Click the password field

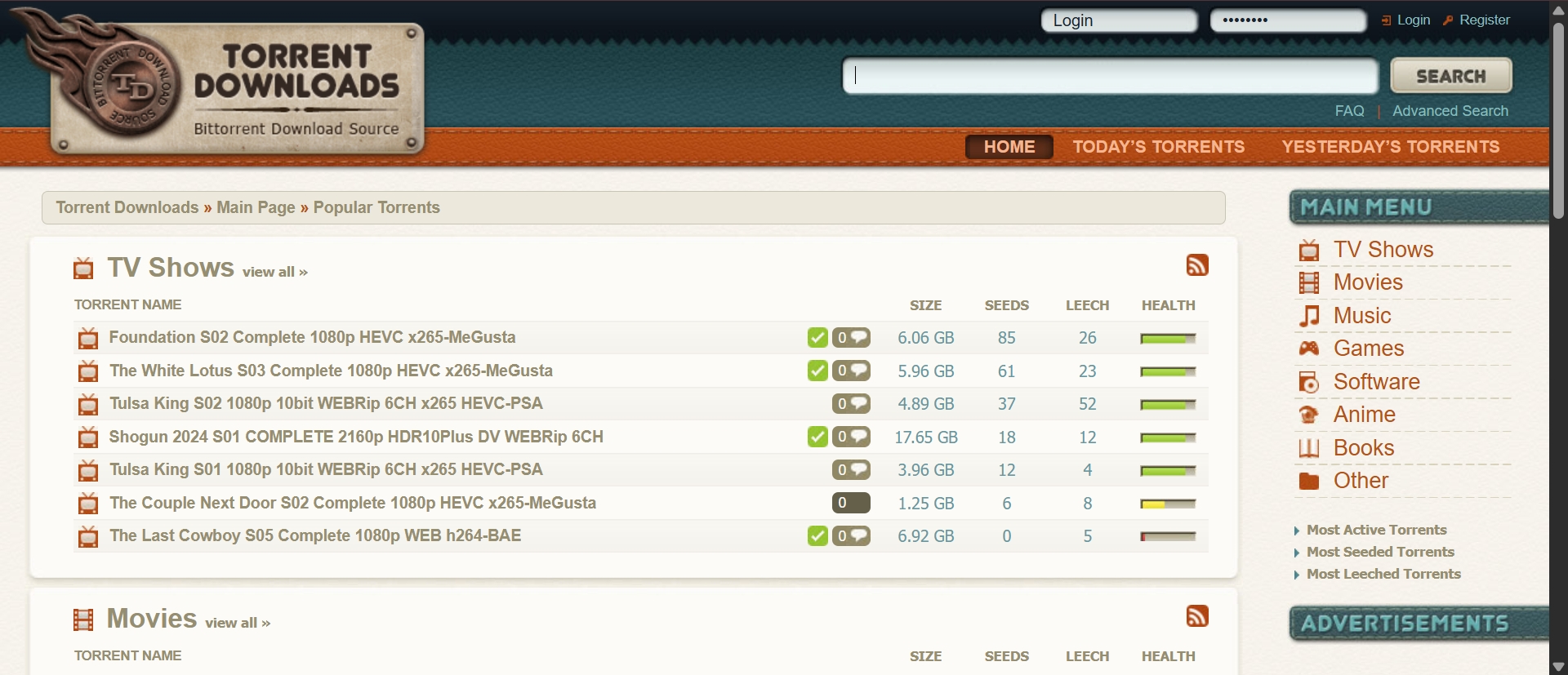pyautogui.click(x=1288, y=20)
